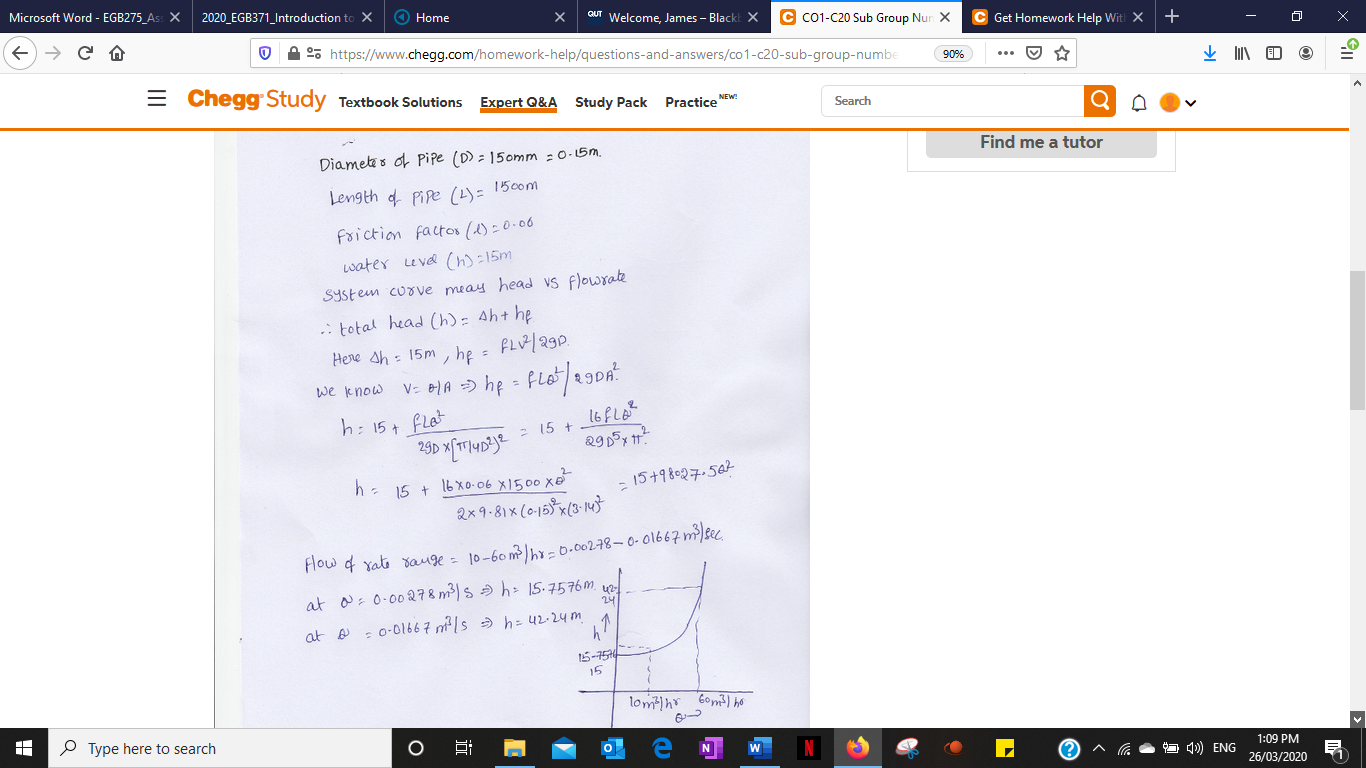Click the Find me a tutor button
Image resolution: width=1366 pixels, height=768 pixels.
1040,142
